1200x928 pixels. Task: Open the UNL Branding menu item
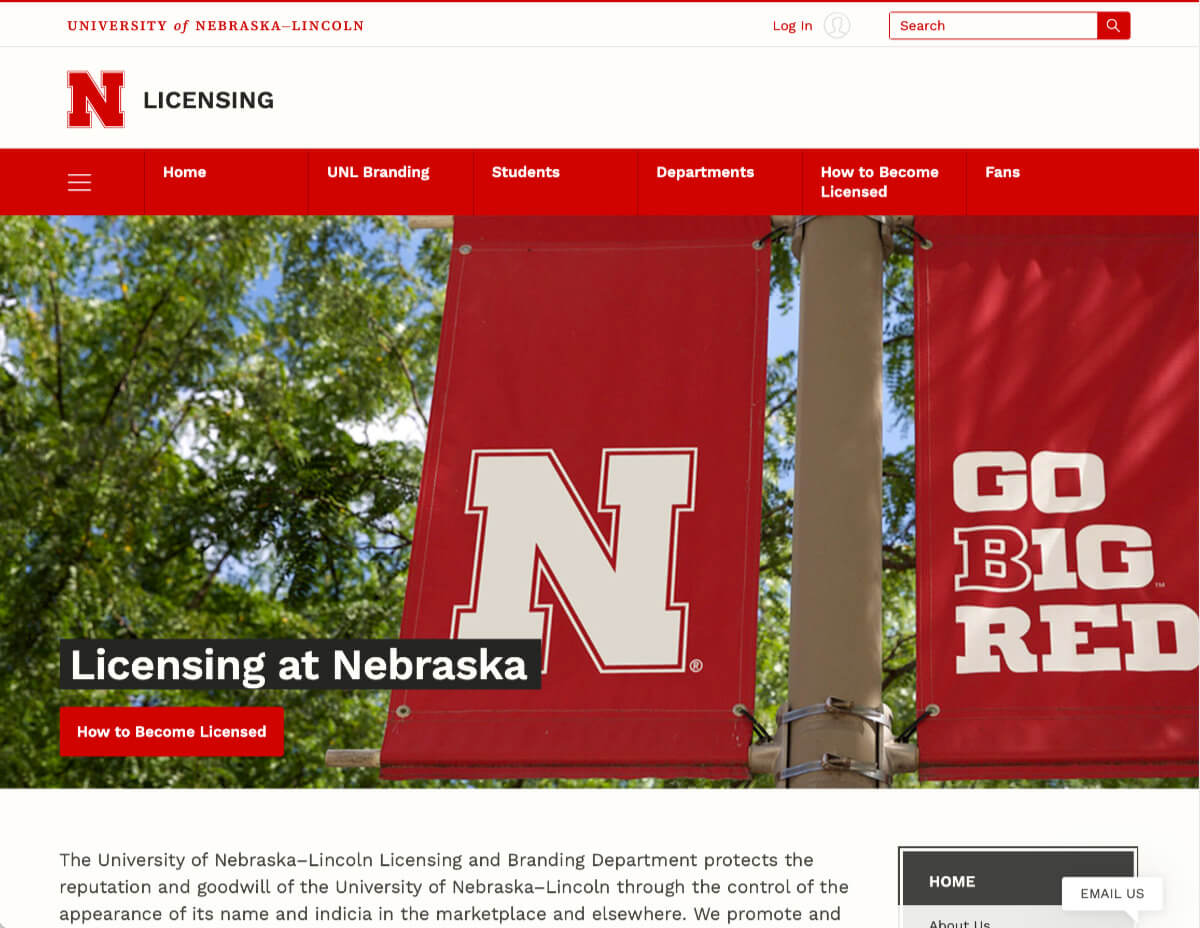click(x=378, y=172)
